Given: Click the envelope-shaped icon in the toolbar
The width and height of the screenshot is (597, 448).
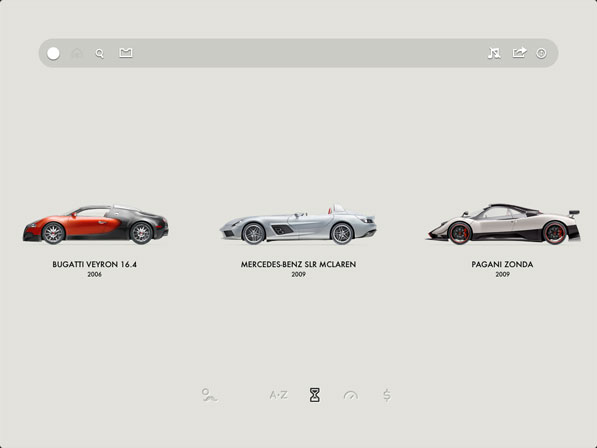Looking at the screenshot, I should point(126,53).
